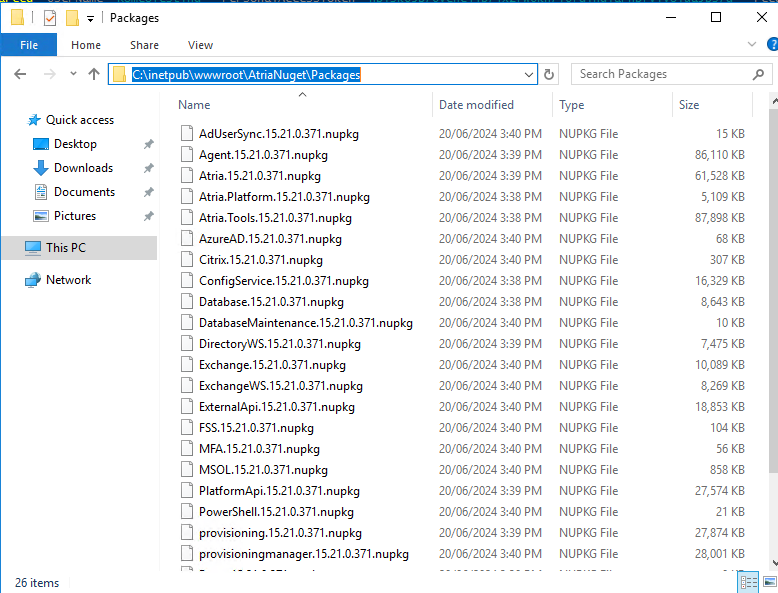
Task: Select the ConfigService.15.21.0.371.nupkg file icon
Action: 187,280
